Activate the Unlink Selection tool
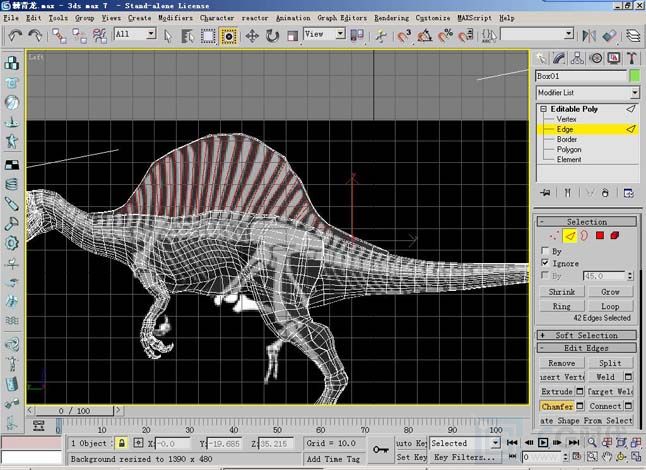 click(x=79, y=36)
